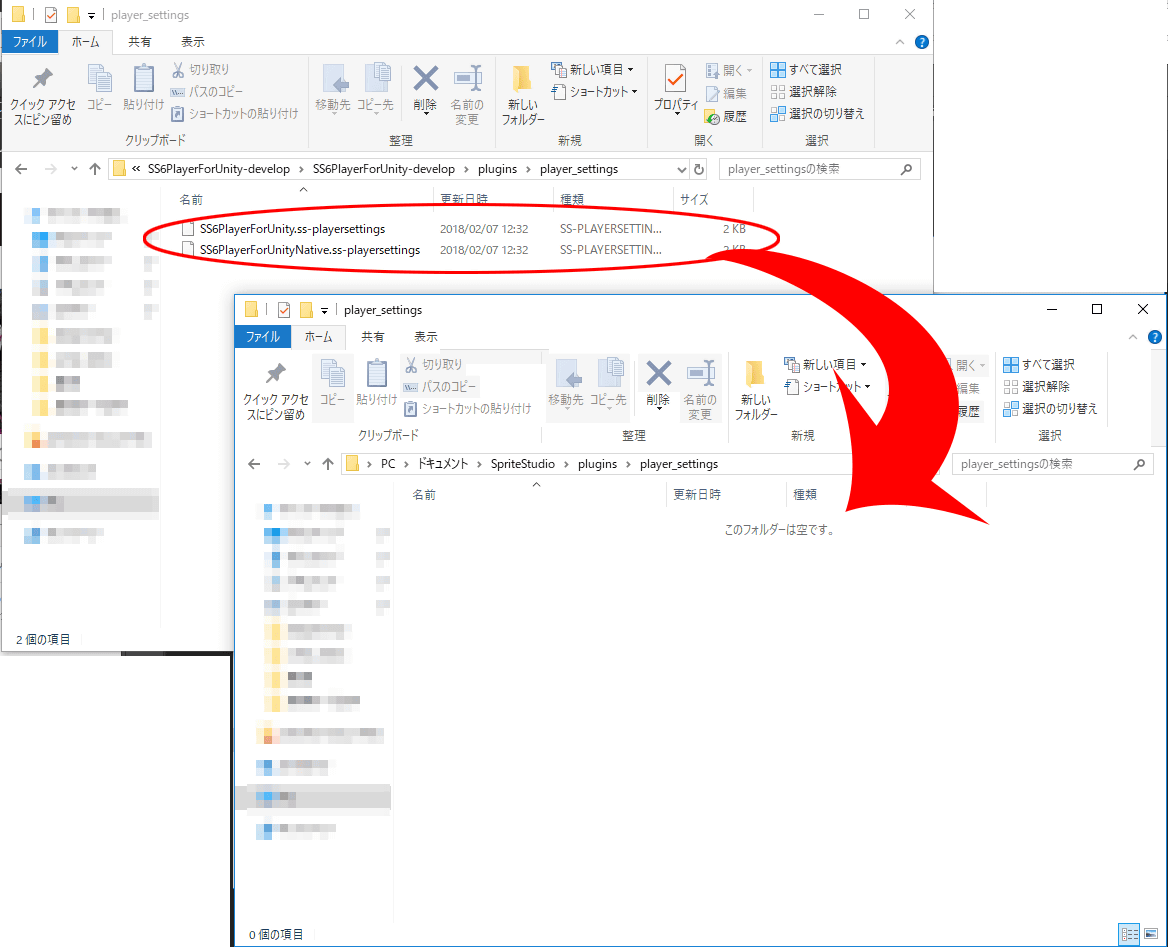Viewport: 1168px width, 947px height.
Task: Click ショートカットの貼り付け in back window
Action: pos(235,113)
